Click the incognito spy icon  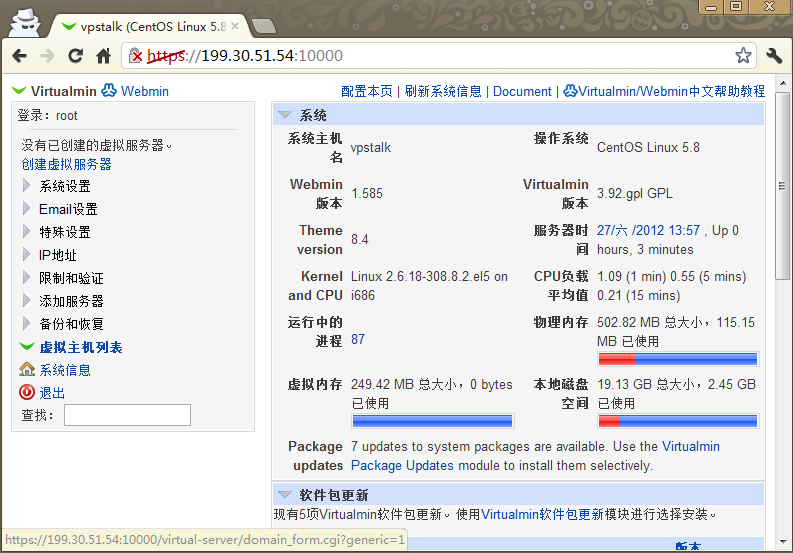(x=25, y=22)
